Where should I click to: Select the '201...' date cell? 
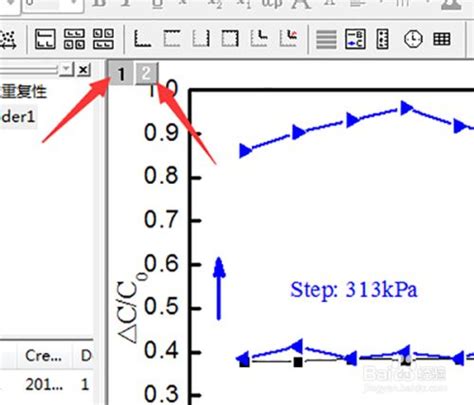coord(44,385)
